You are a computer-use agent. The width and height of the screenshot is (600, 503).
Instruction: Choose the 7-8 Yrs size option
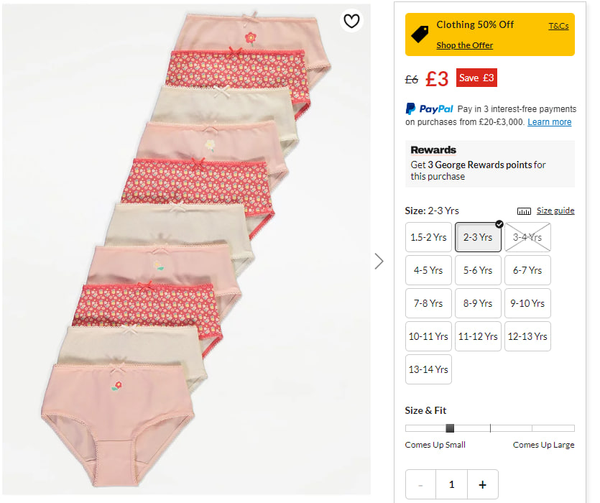428,303
